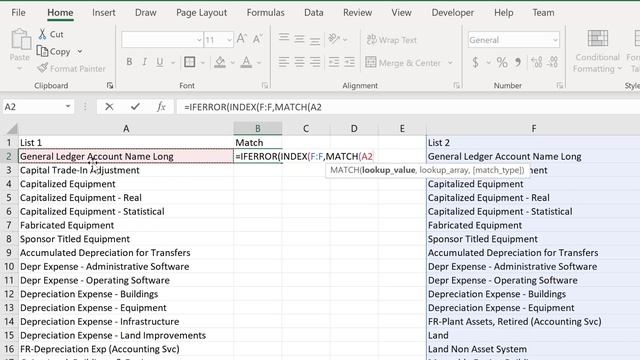Click the Borders icon
Viewport: 640px width, 360px height.
[x=189, y=62]
